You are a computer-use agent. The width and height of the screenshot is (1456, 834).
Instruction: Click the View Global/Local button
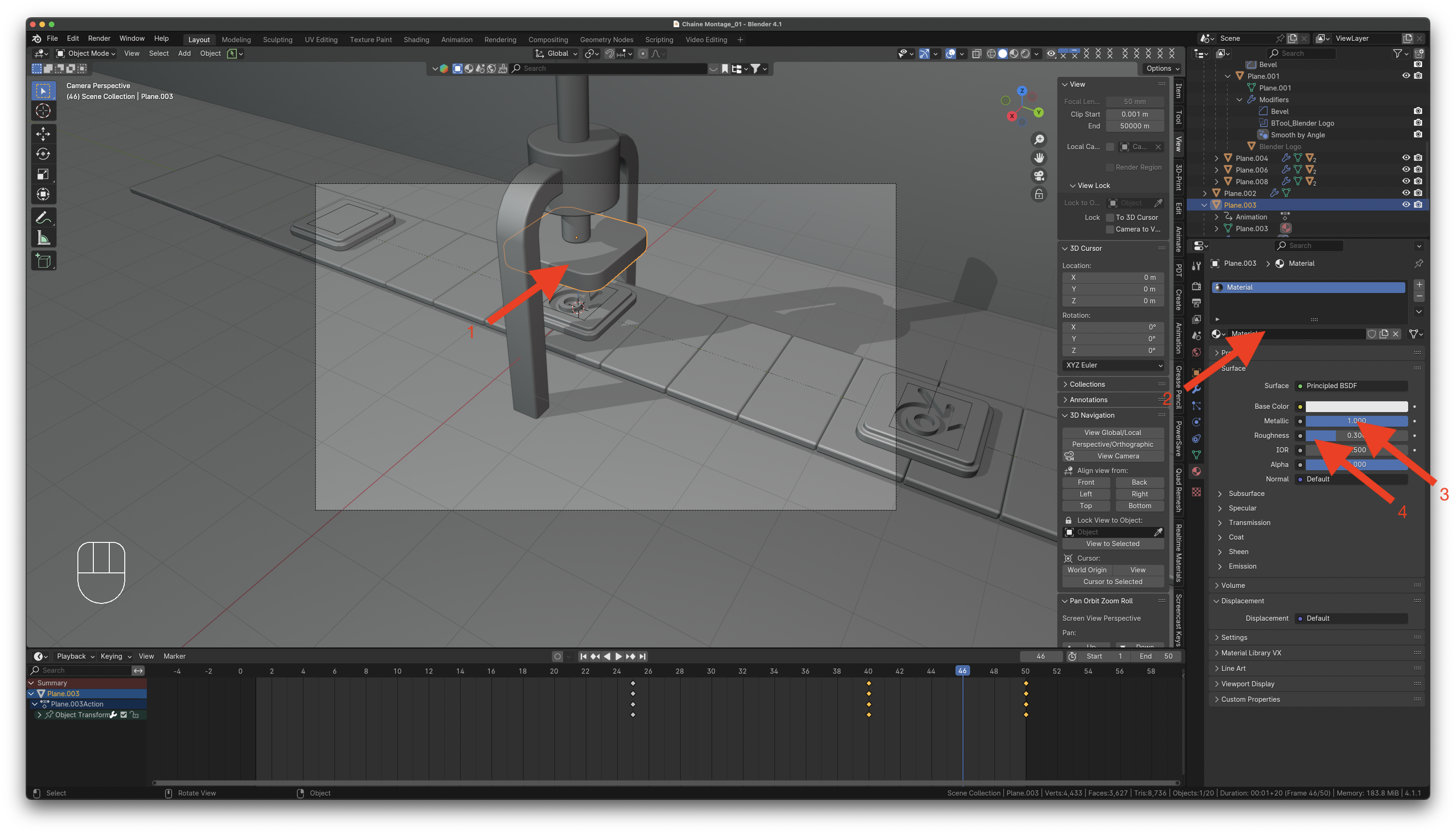[1112, 432]
